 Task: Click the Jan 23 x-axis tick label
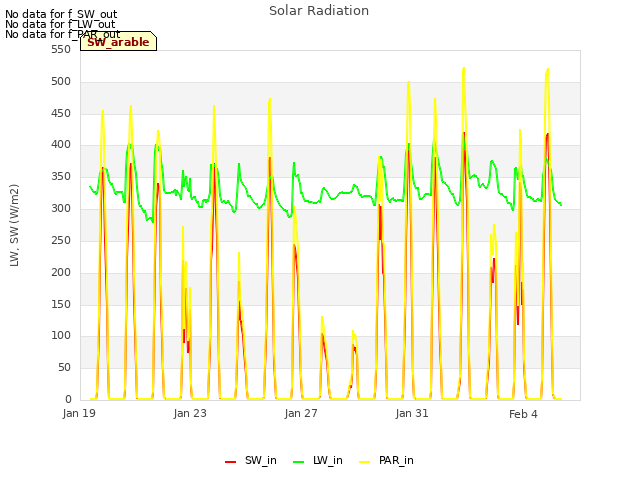(190, 413)
